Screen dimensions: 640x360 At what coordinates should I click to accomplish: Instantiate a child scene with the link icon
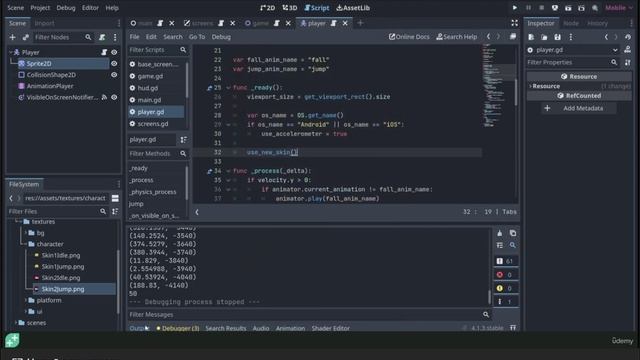[25, 37]
